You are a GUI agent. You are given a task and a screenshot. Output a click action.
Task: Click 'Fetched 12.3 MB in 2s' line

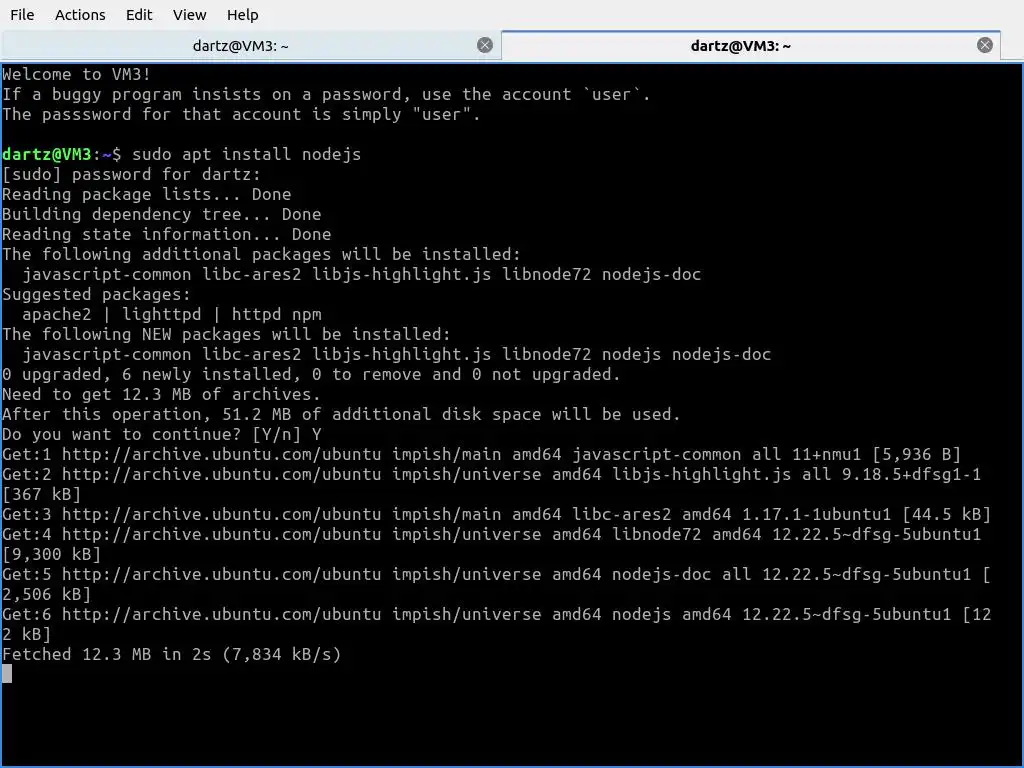click(172, 654)
